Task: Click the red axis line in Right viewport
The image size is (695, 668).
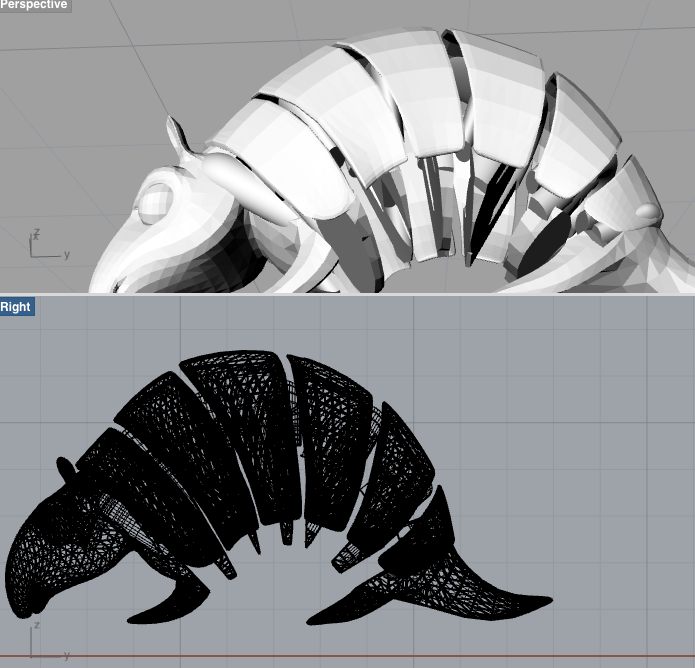Action: tap(350, 658)
